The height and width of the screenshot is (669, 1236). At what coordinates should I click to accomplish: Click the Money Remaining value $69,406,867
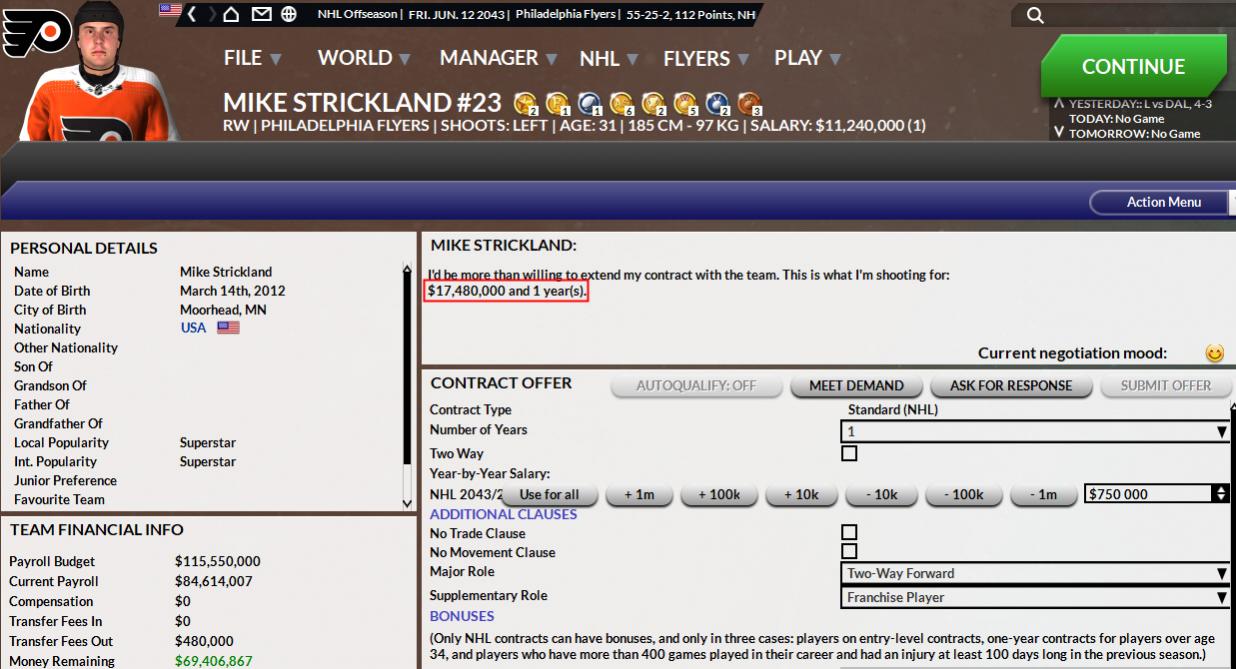(214, 661)
